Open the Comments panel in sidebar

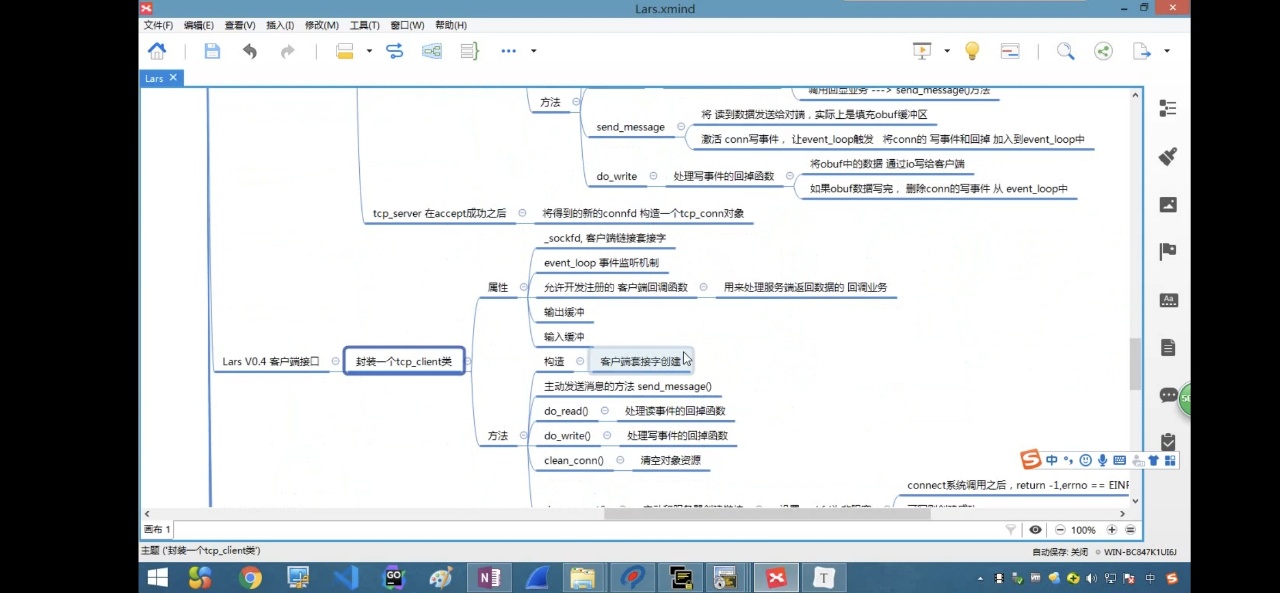point(1168,395)
